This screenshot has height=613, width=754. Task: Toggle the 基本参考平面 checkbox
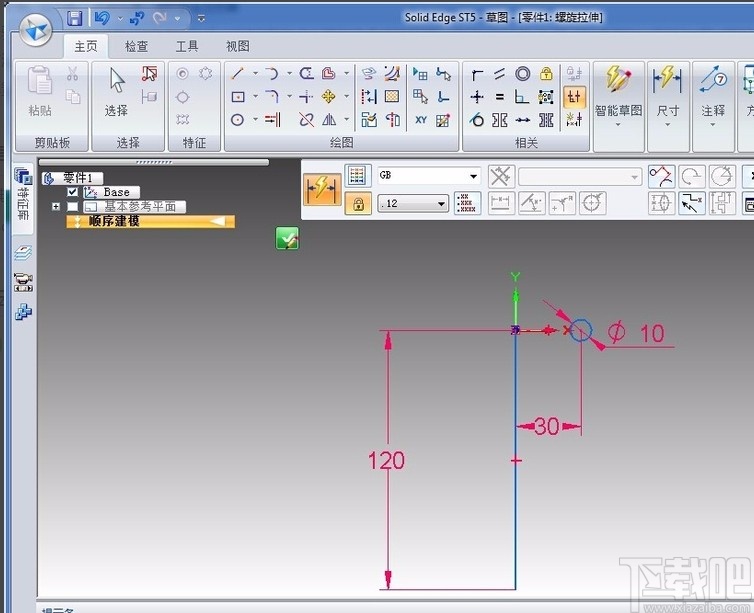[72, 206]
